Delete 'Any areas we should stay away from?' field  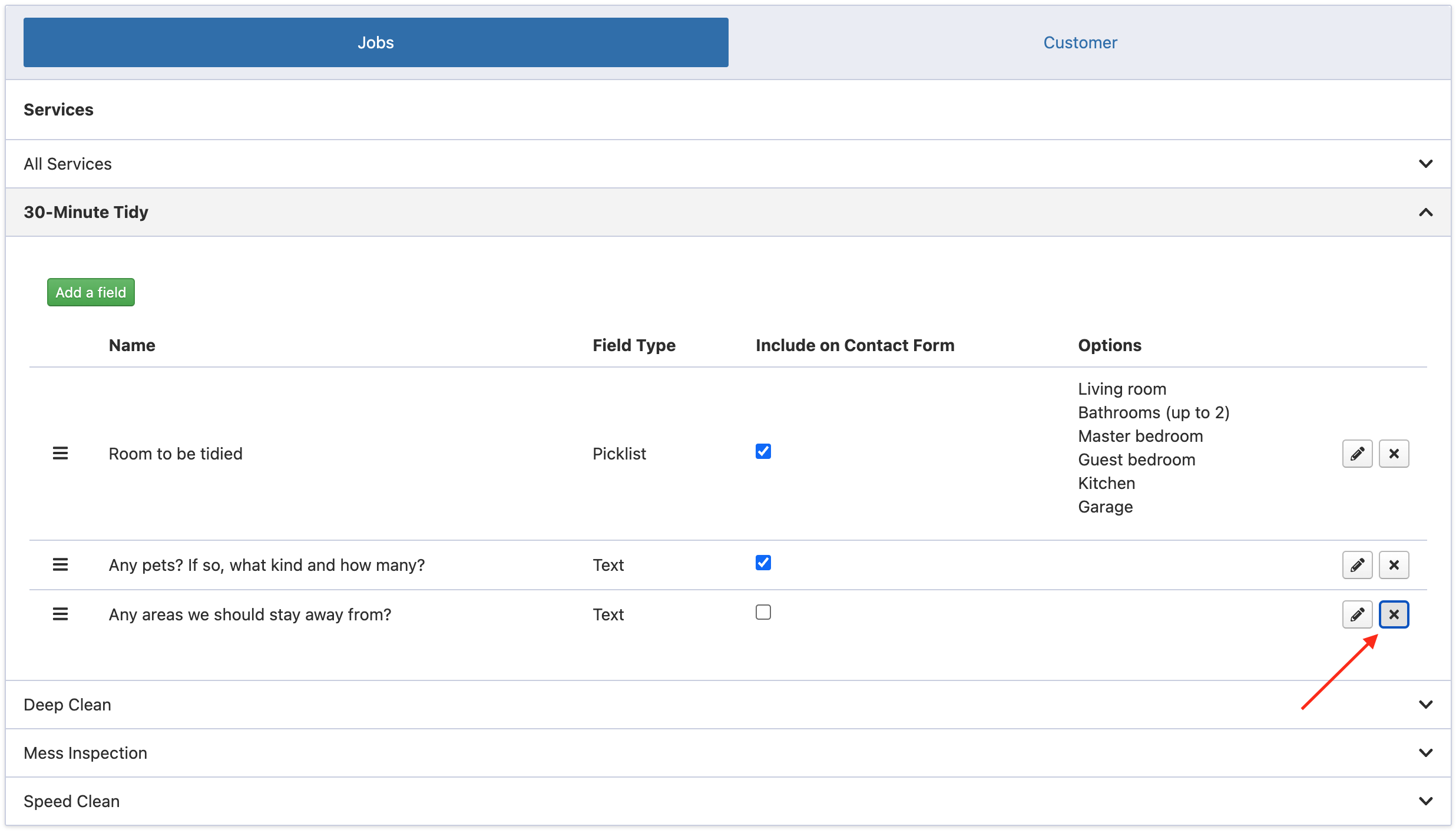[1394, 614]
